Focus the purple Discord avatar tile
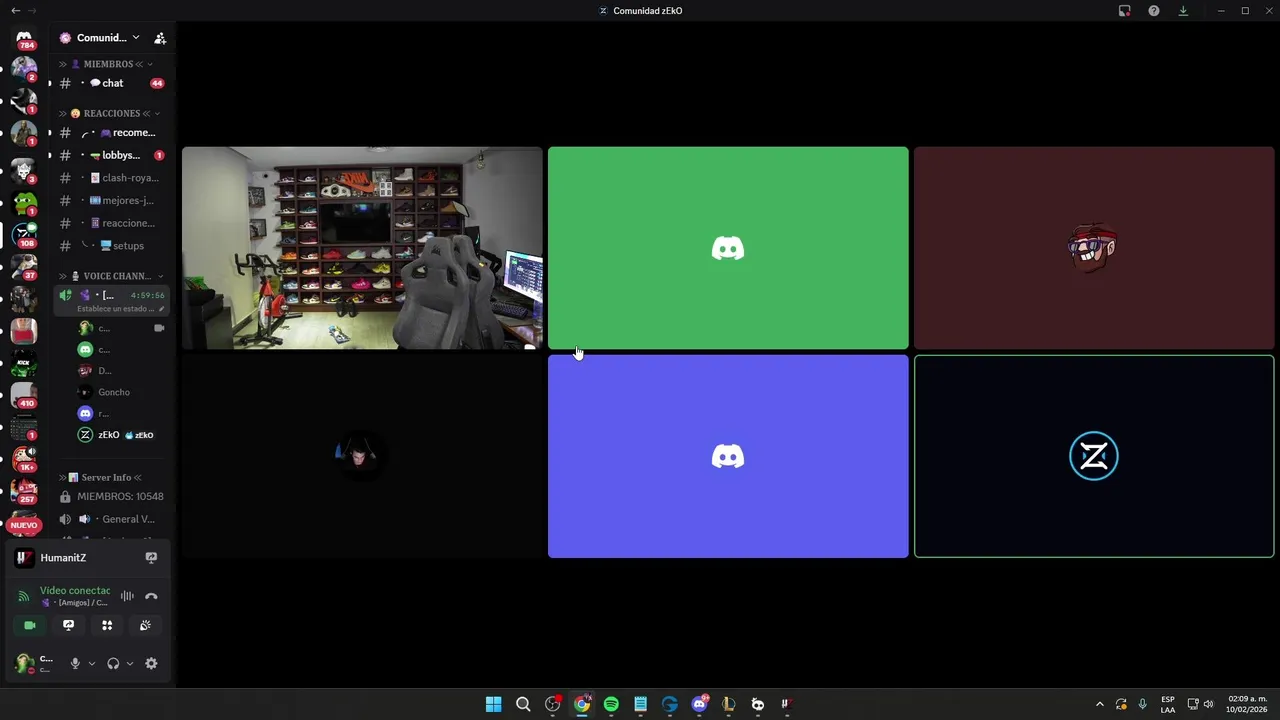Screen dimensions: 1280x720 coord(728,456)
